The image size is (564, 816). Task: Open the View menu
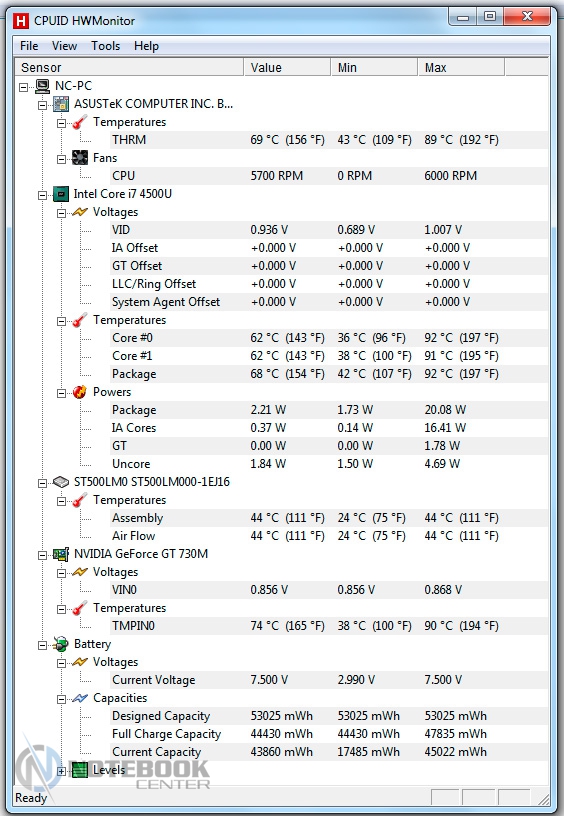65,46
